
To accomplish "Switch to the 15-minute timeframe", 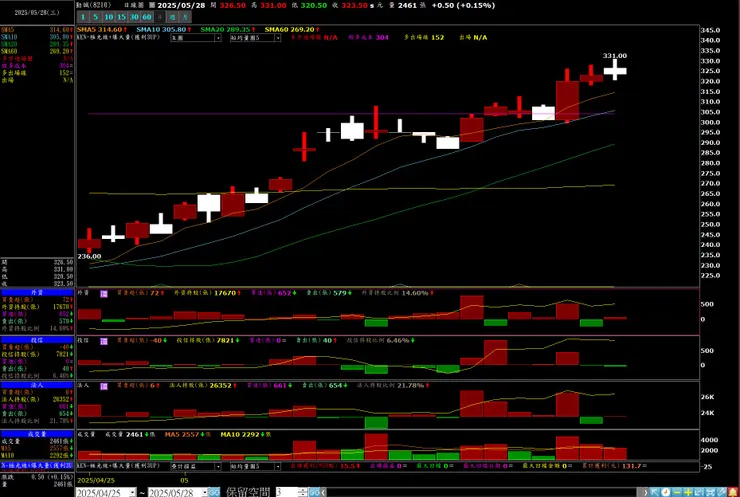I will pos(121,17).
